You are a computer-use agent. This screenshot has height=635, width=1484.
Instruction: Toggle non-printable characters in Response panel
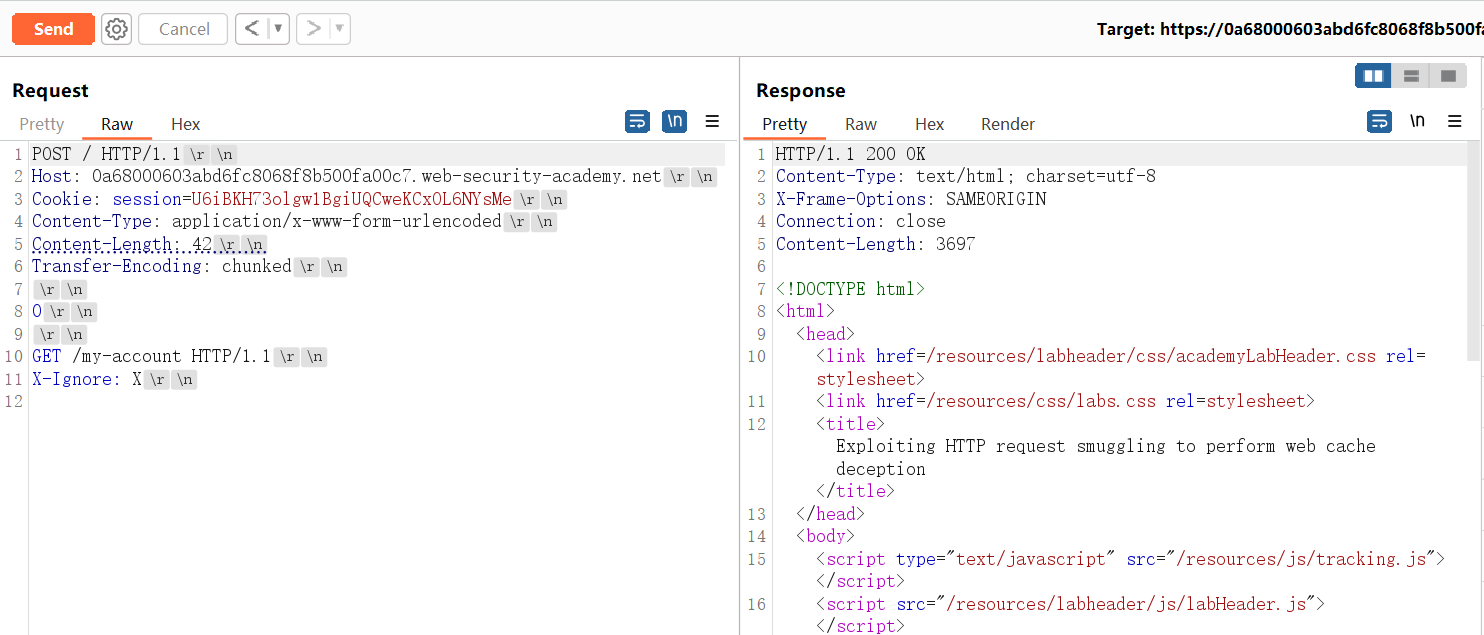(1417, 121)
